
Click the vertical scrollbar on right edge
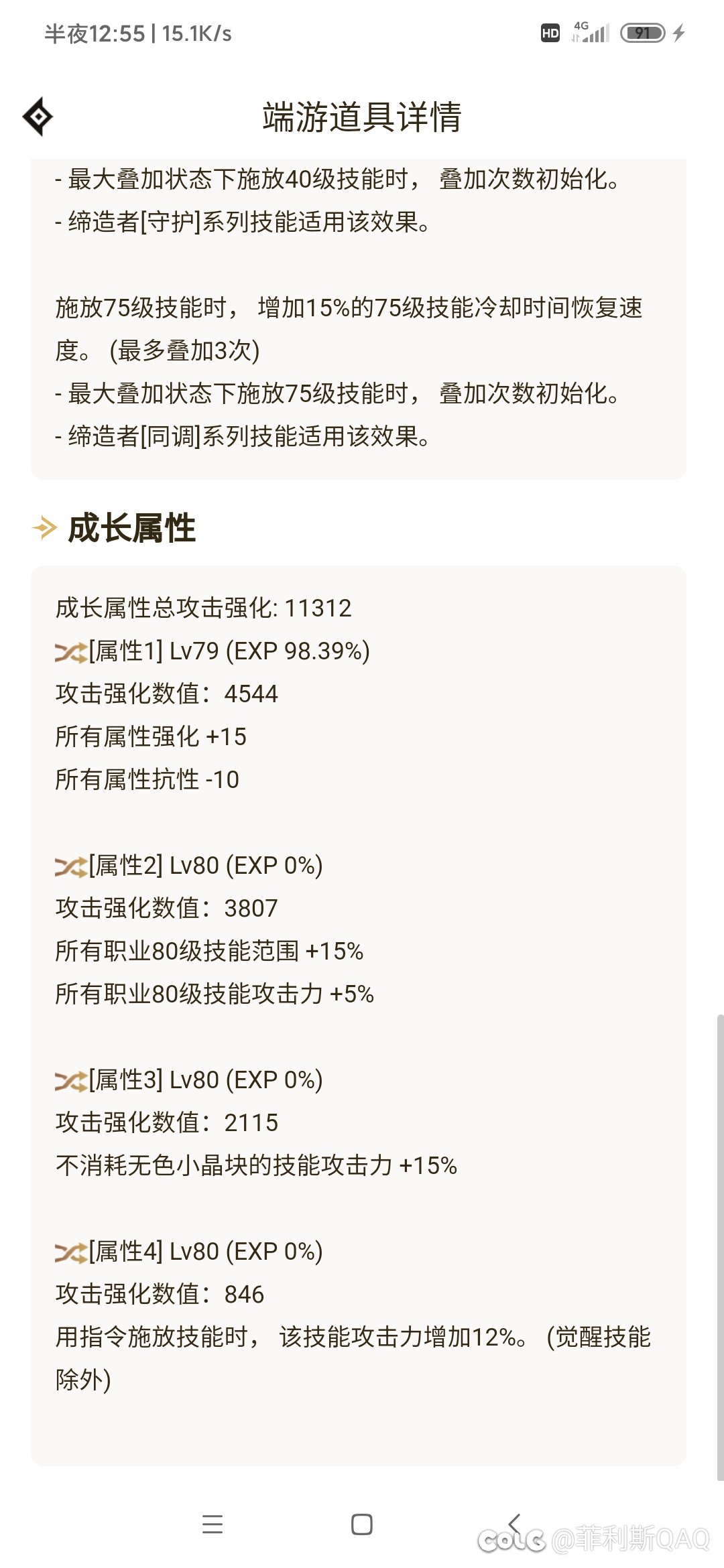[x=720, y=1248]
